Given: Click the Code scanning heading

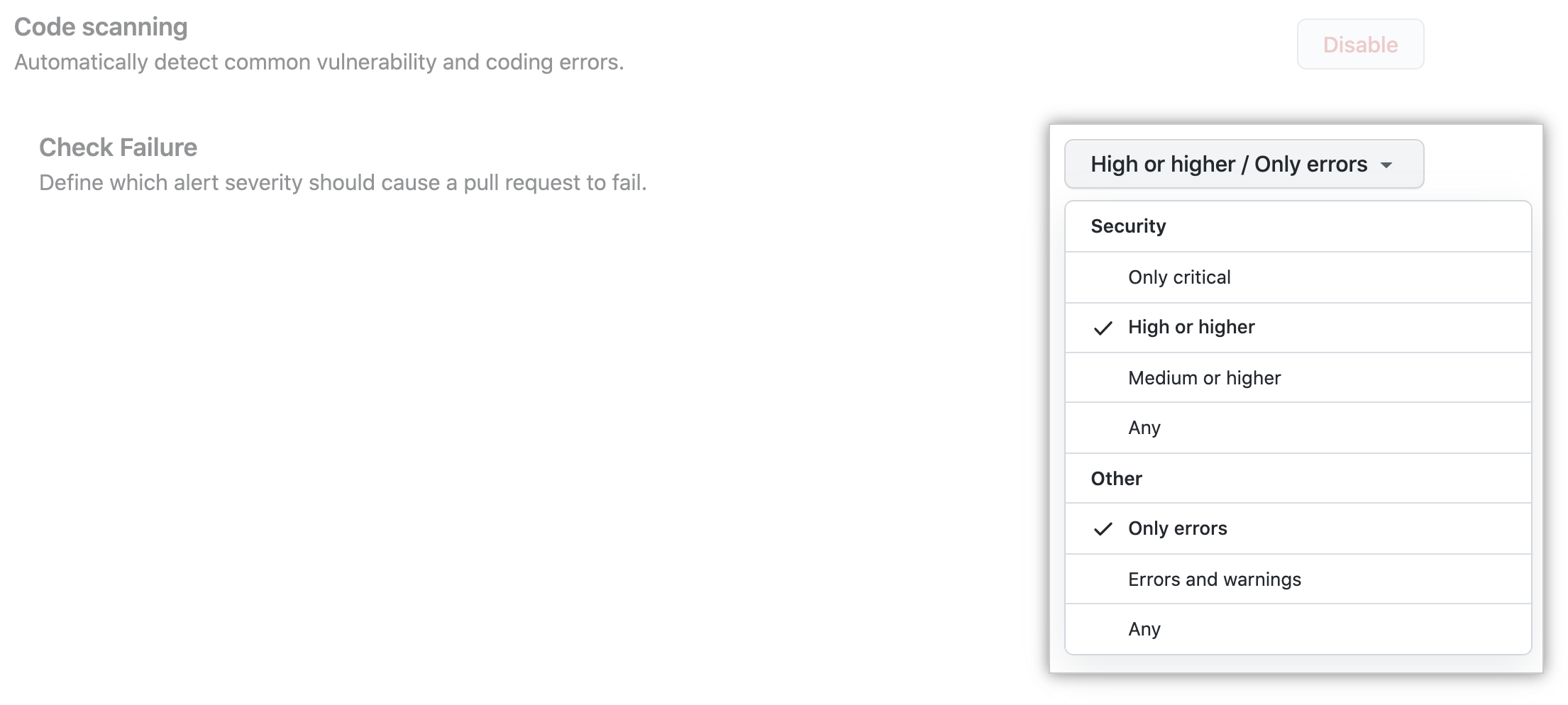Looking at the screenshot, I should [101, 26].
